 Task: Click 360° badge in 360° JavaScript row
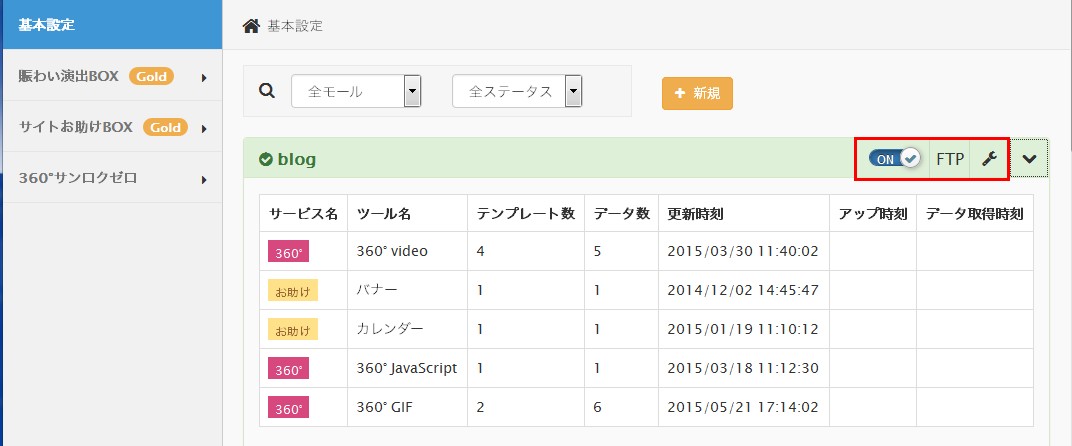tap(289, 369)
